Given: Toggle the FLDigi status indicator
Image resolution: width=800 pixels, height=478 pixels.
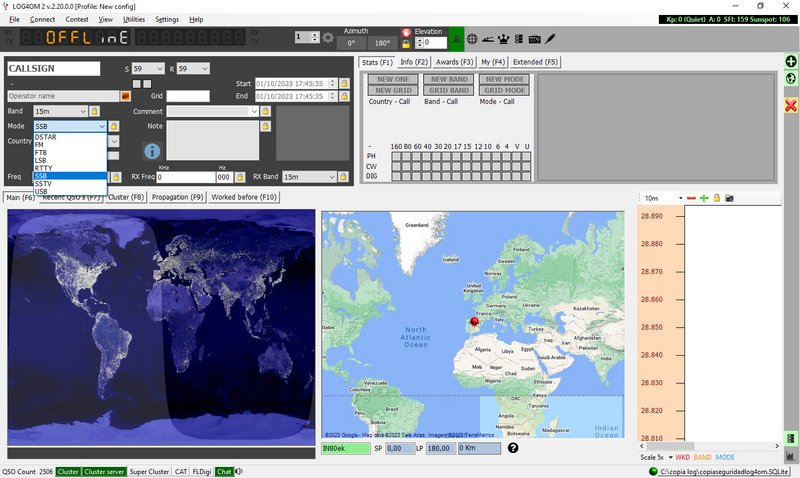Looking at the screenshot, I should [202, 472].
